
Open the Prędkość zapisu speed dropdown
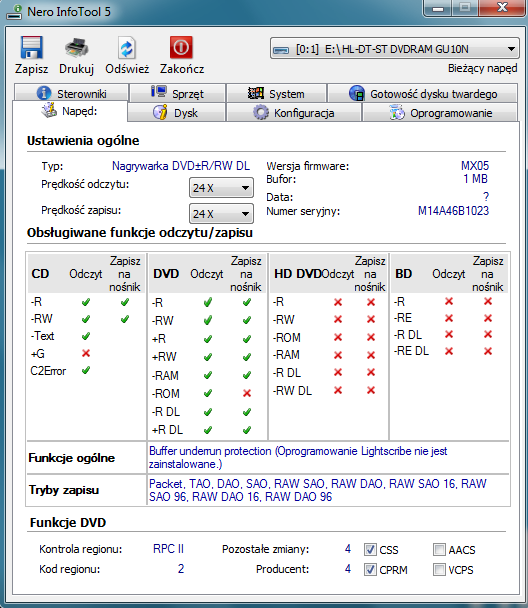221,214
